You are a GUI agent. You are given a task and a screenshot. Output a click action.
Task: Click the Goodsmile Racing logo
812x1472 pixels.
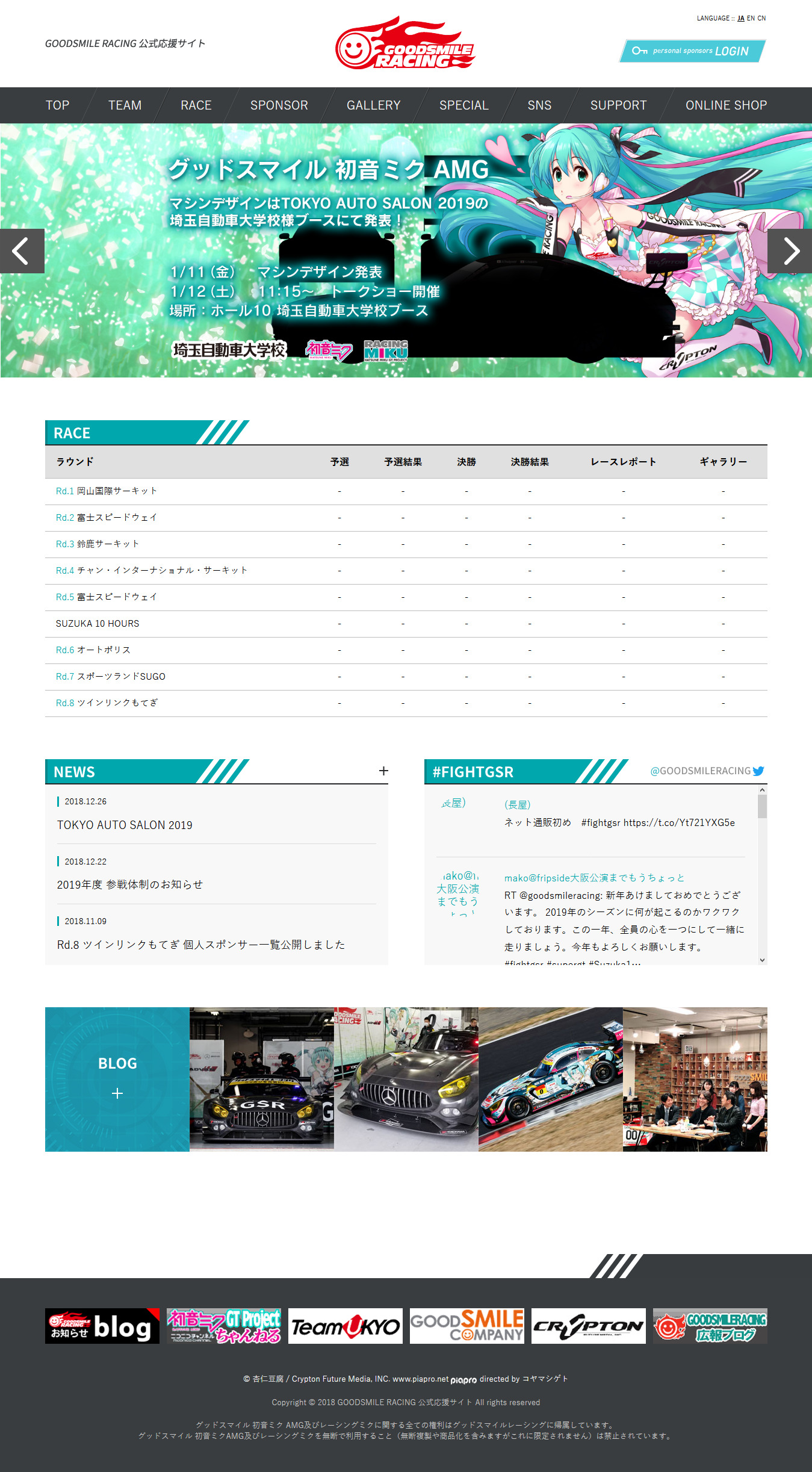(406, 43)
